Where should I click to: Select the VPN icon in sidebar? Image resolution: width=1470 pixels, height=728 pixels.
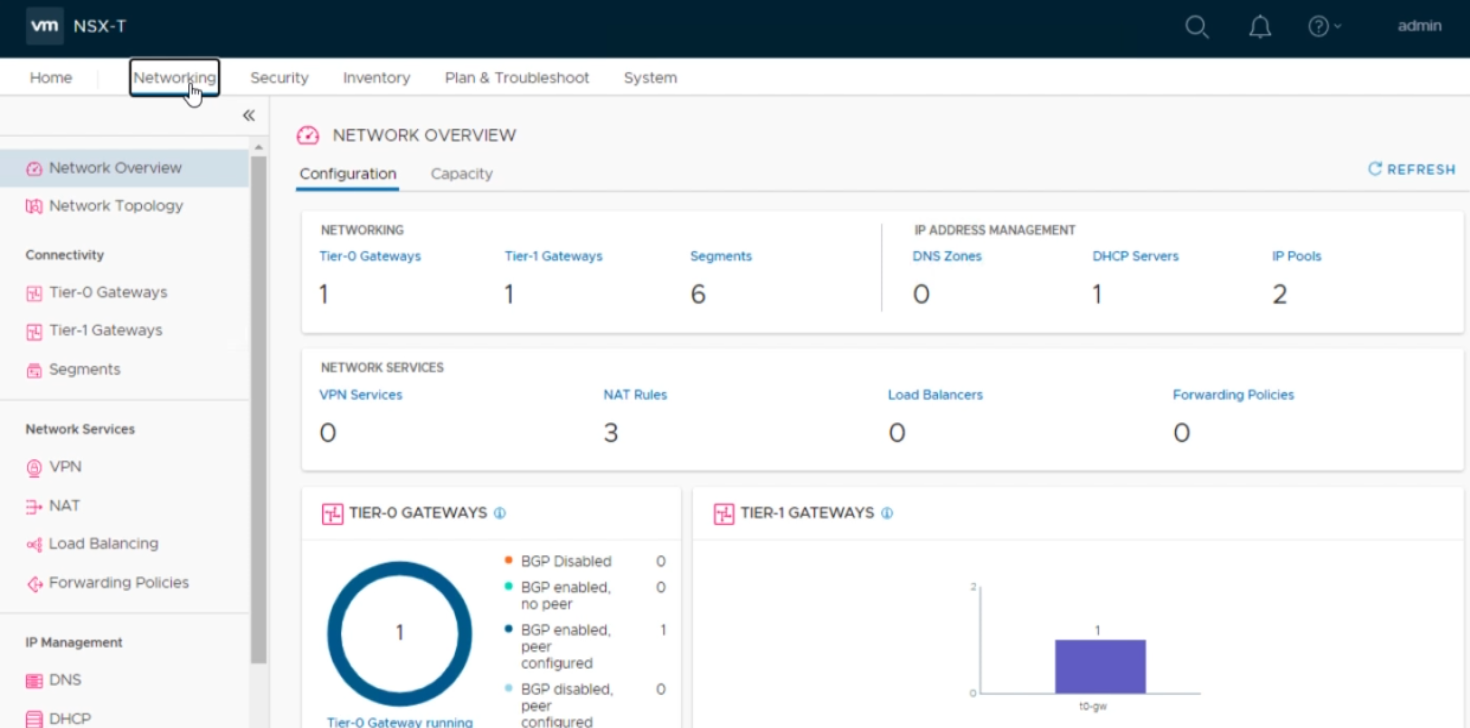pyautogui.click(x=34, y=467)
